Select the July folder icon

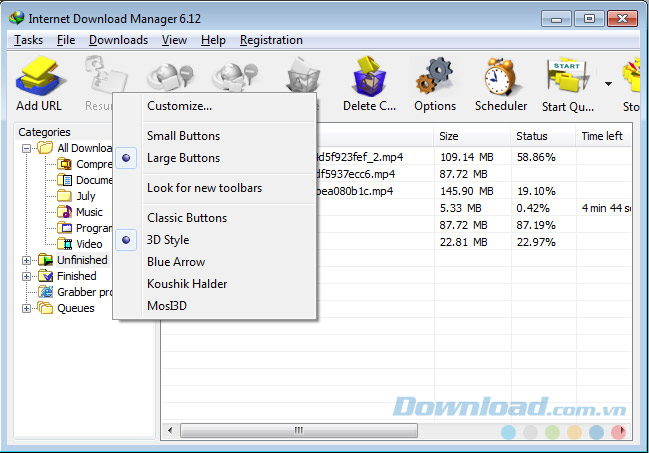click(64, 196)
